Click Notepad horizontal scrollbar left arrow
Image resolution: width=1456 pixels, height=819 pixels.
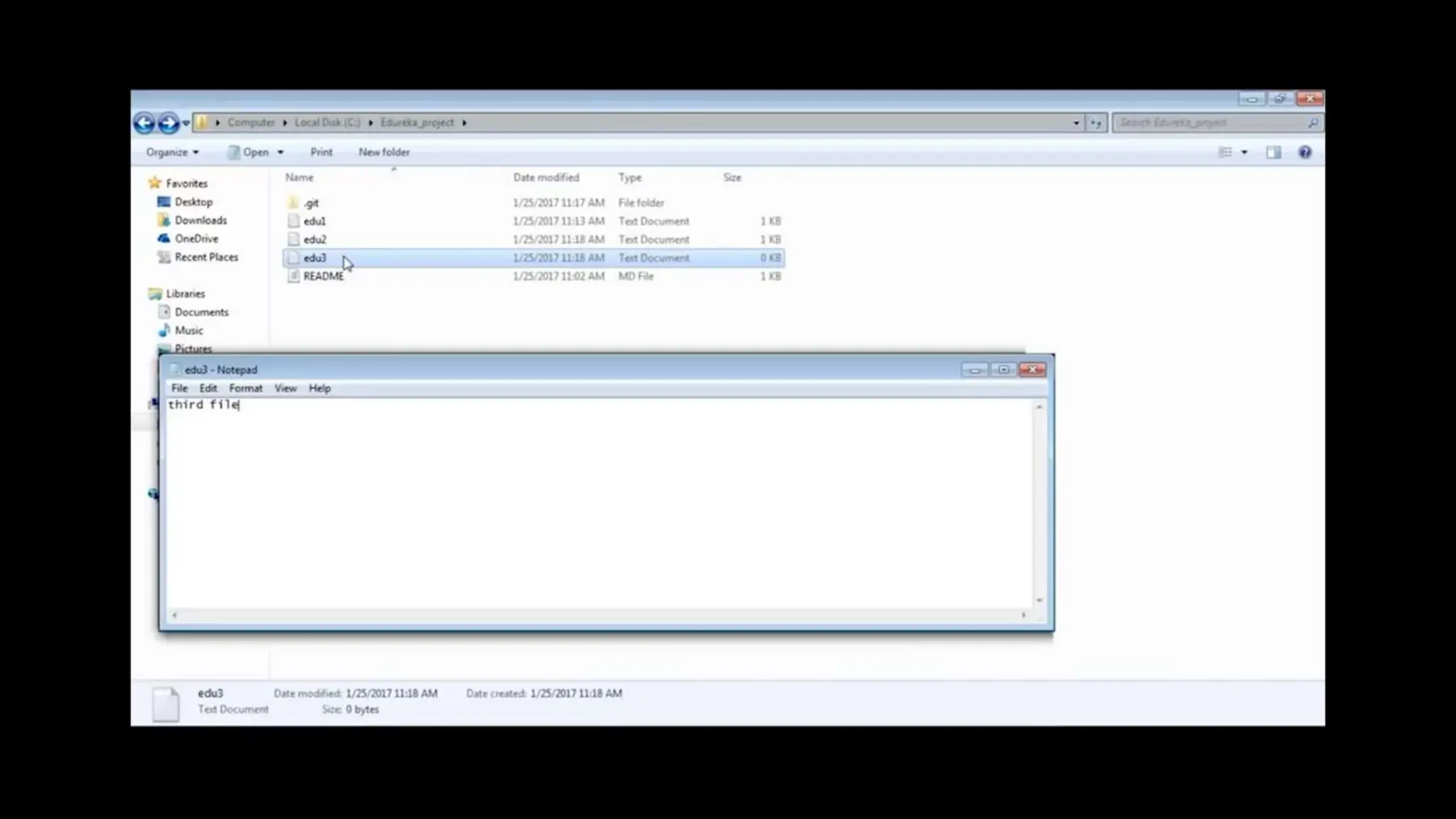pos(174,615)
